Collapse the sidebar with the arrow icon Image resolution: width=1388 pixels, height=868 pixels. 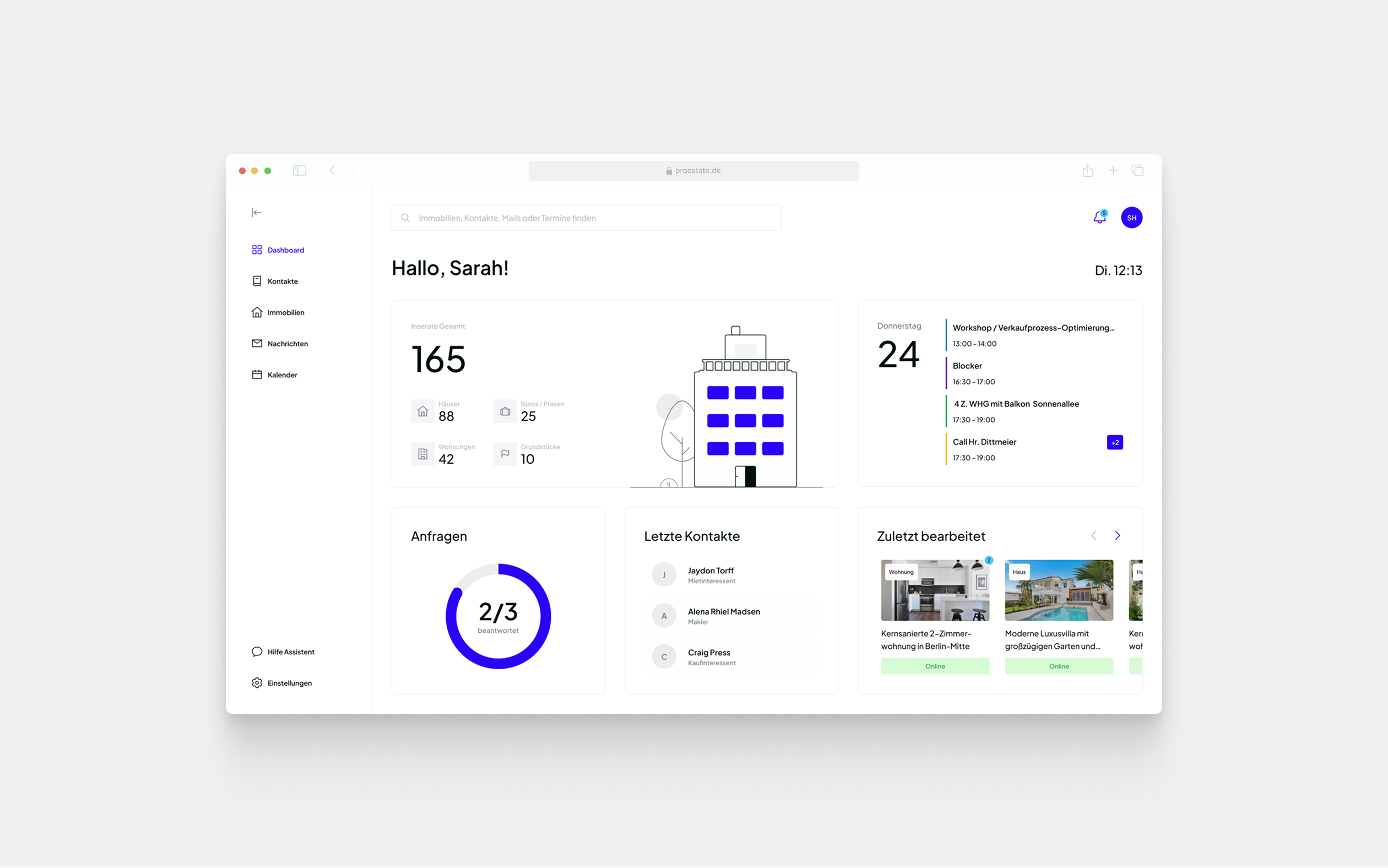pos(257,213)
